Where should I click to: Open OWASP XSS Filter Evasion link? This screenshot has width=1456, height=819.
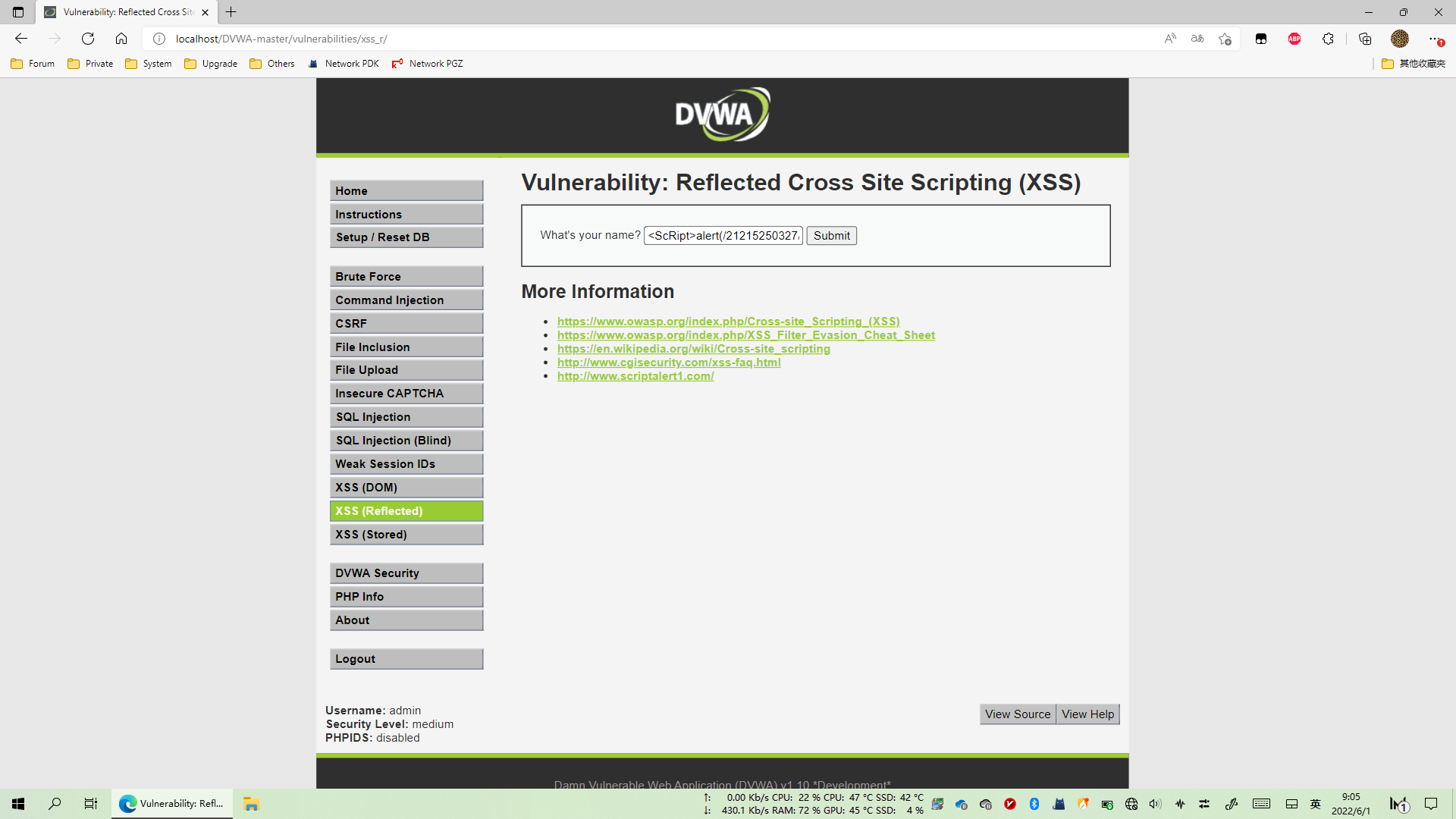(745, 335)
